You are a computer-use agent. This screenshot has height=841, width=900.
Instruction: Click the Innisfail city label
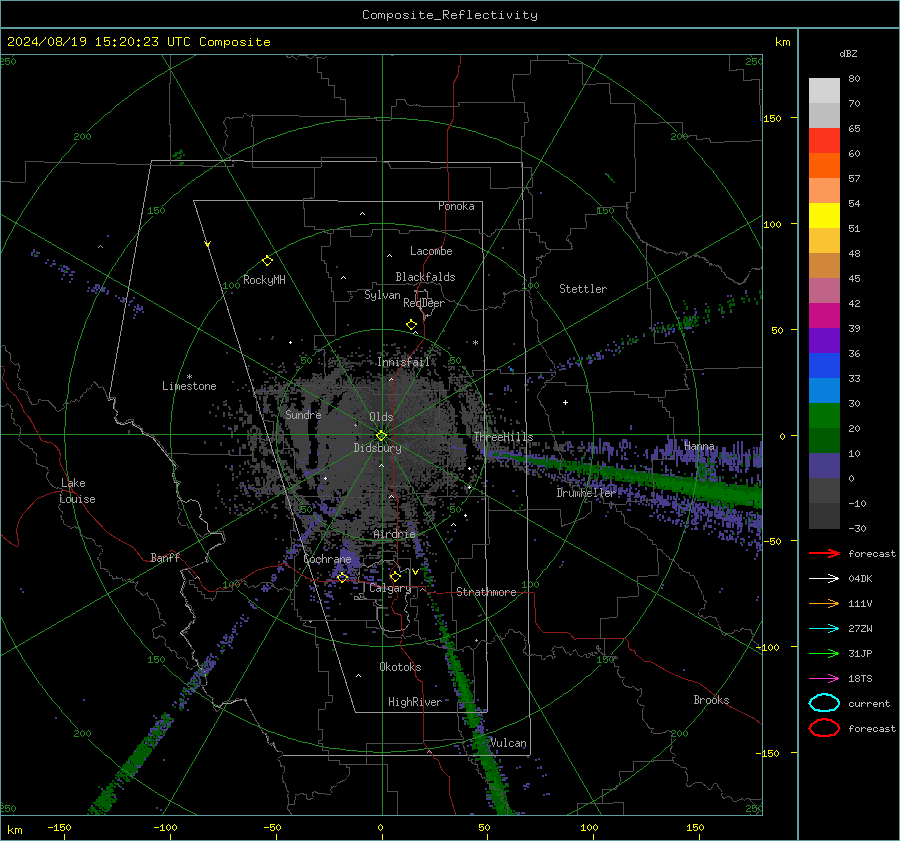[x=403, y=362]
